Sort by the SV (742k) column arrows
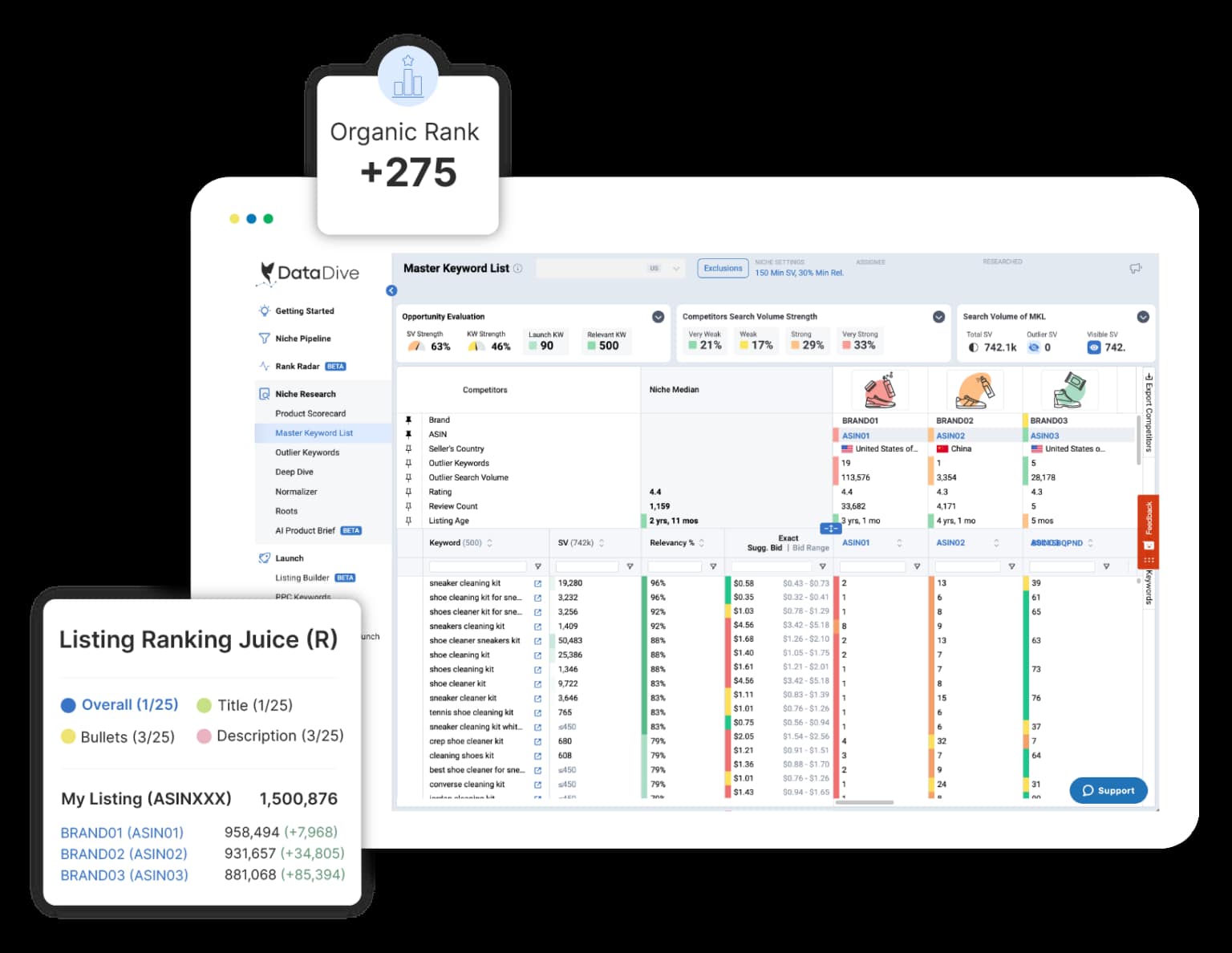 click(602, 543)
